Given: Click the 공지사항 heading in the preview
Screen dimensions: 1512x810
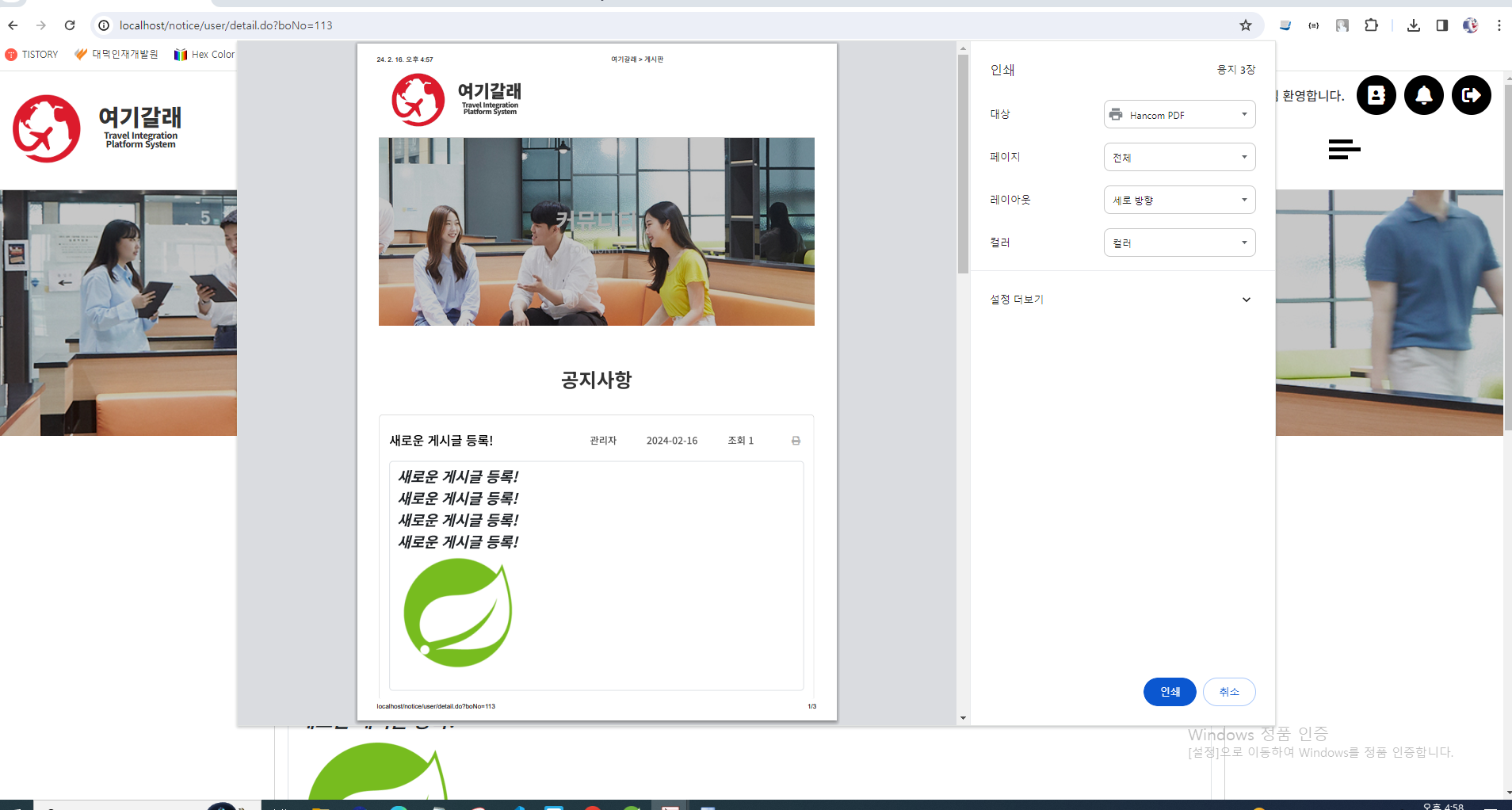Looking at the screenshot, I should 596,380.
